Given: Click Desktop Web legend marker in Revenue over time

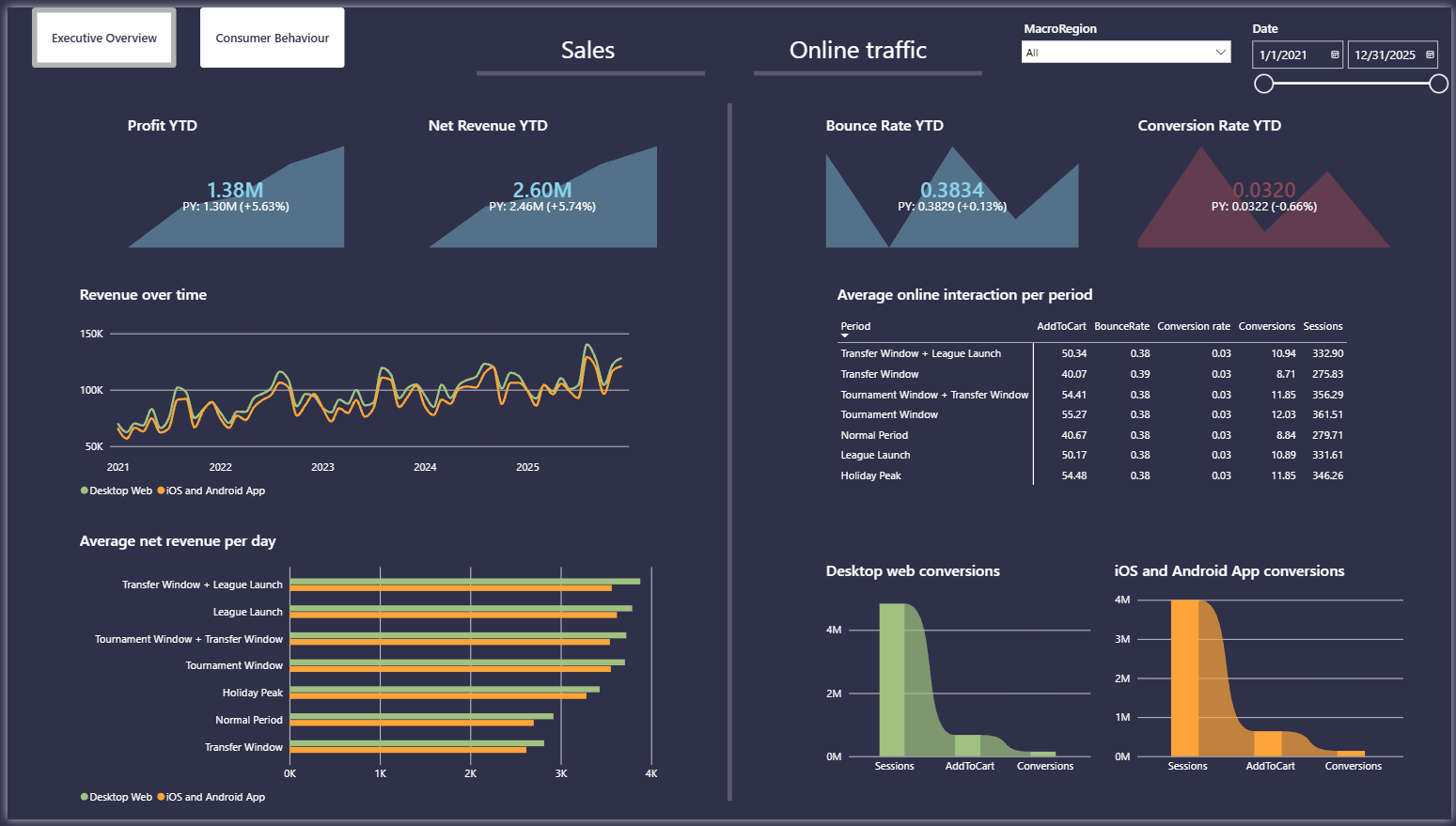Looking at the screenshot, I should coord(85,491).
